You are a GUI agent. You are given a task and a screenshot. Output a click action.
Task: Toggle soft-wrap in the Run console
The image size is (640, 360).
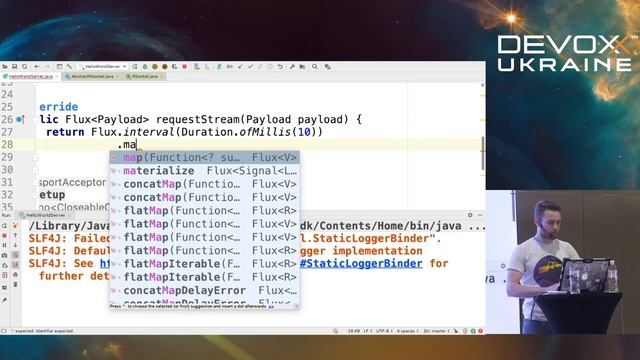click(16, 255)
